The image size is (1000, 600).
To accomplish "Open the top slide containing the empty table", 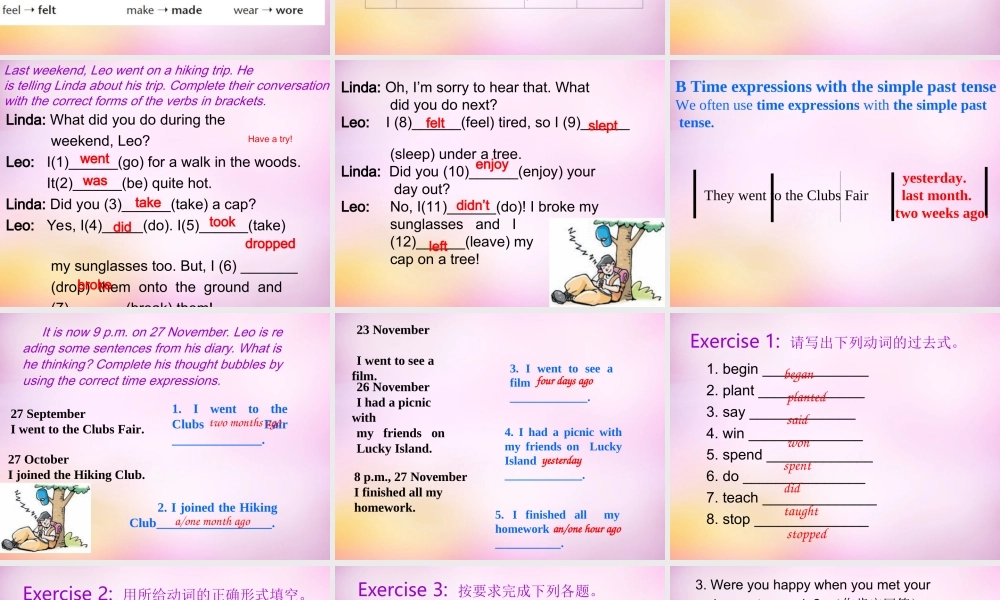I will click(x=500, y=25).
